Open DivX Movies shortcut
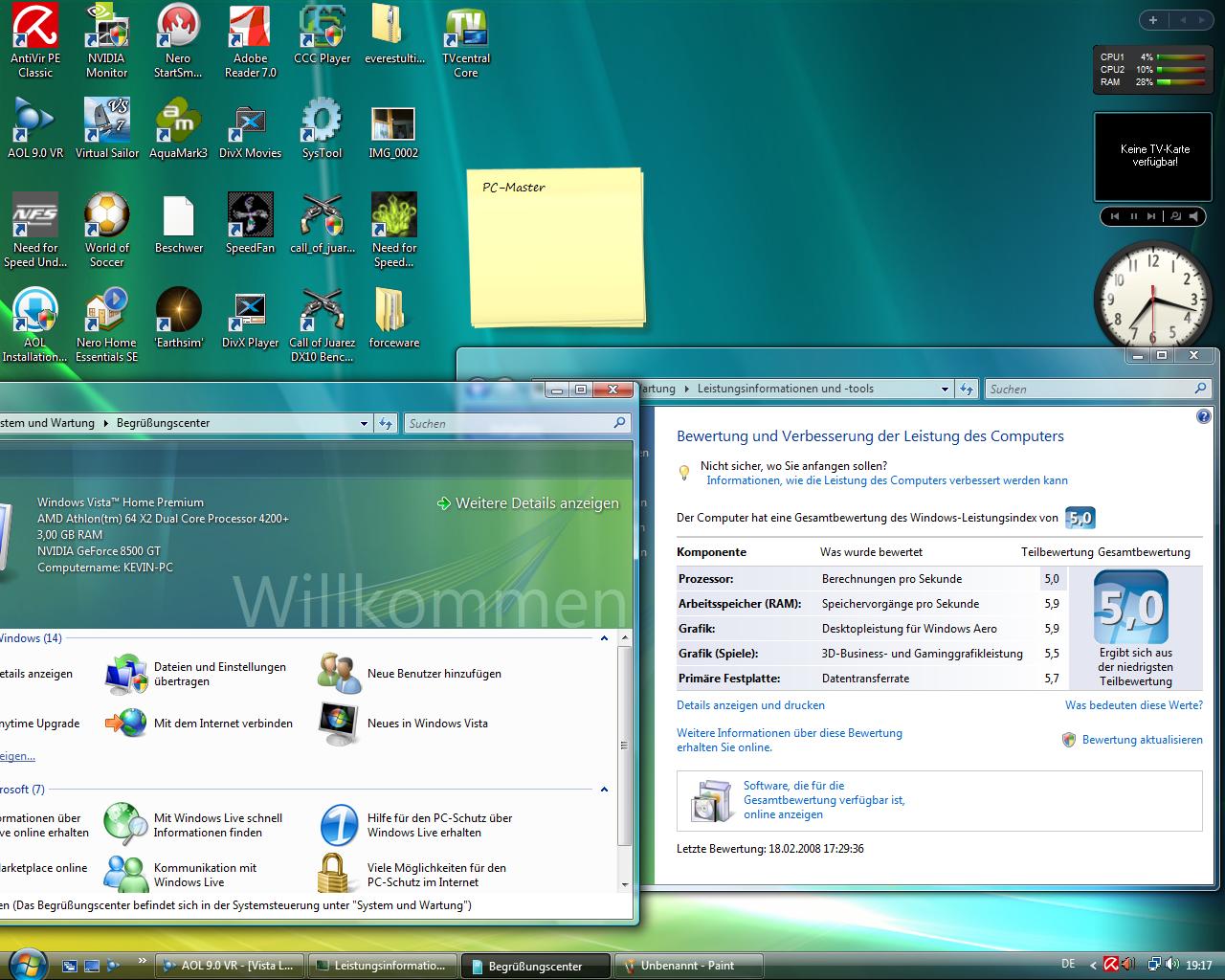Viewport: 1225px width, 980px height. pyautogui.click(x=250, y=128)
